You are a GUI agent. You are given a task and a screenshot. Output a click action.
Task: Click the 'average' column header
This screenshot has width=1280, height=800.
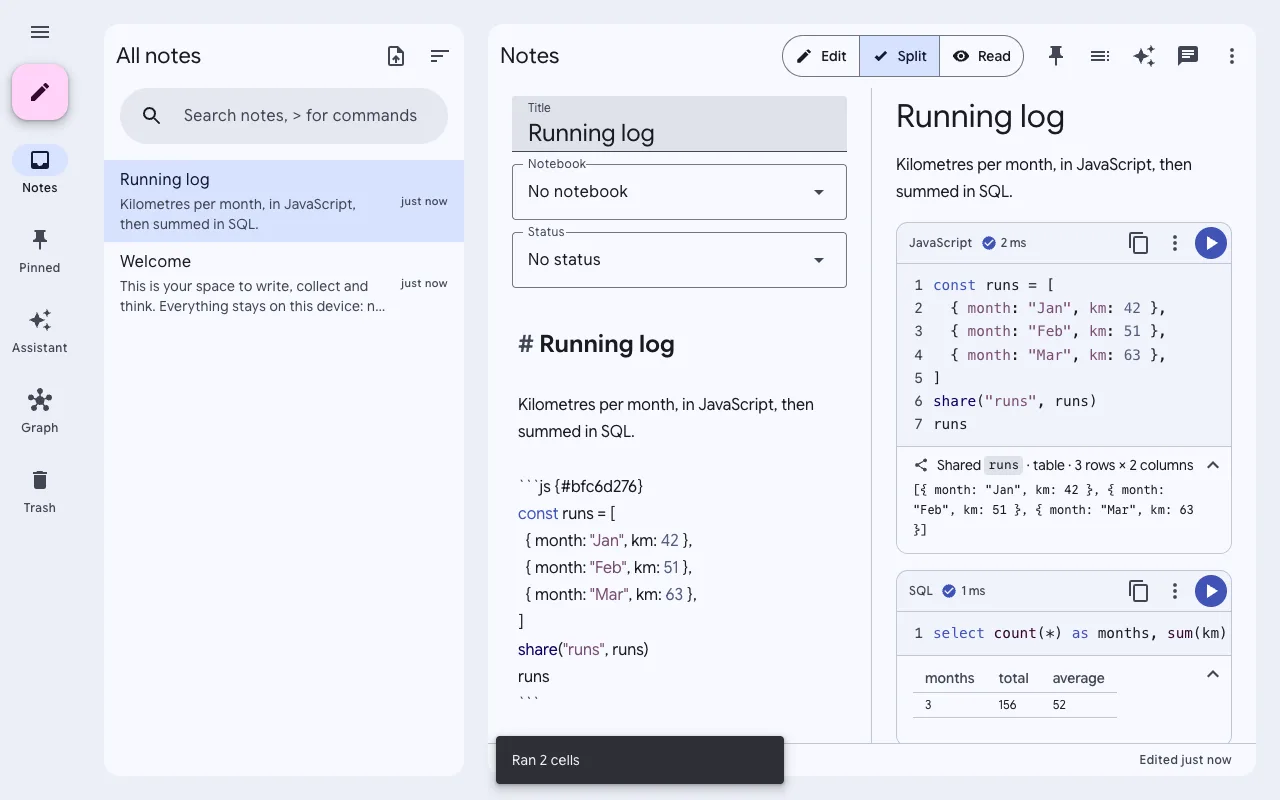[x=1078, y=678]
